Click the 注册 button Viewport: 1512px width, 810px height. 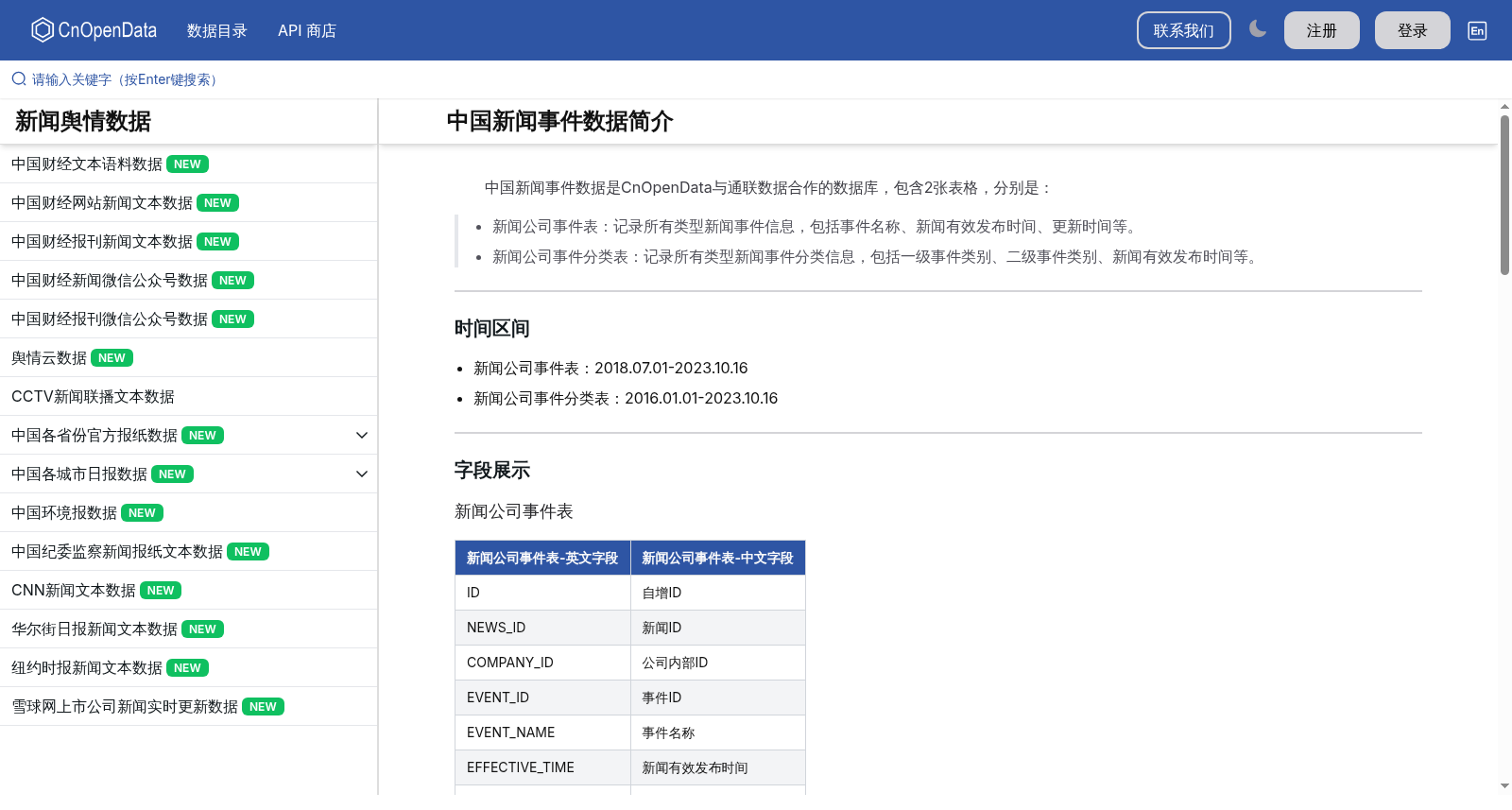[x=1321, y=30]
